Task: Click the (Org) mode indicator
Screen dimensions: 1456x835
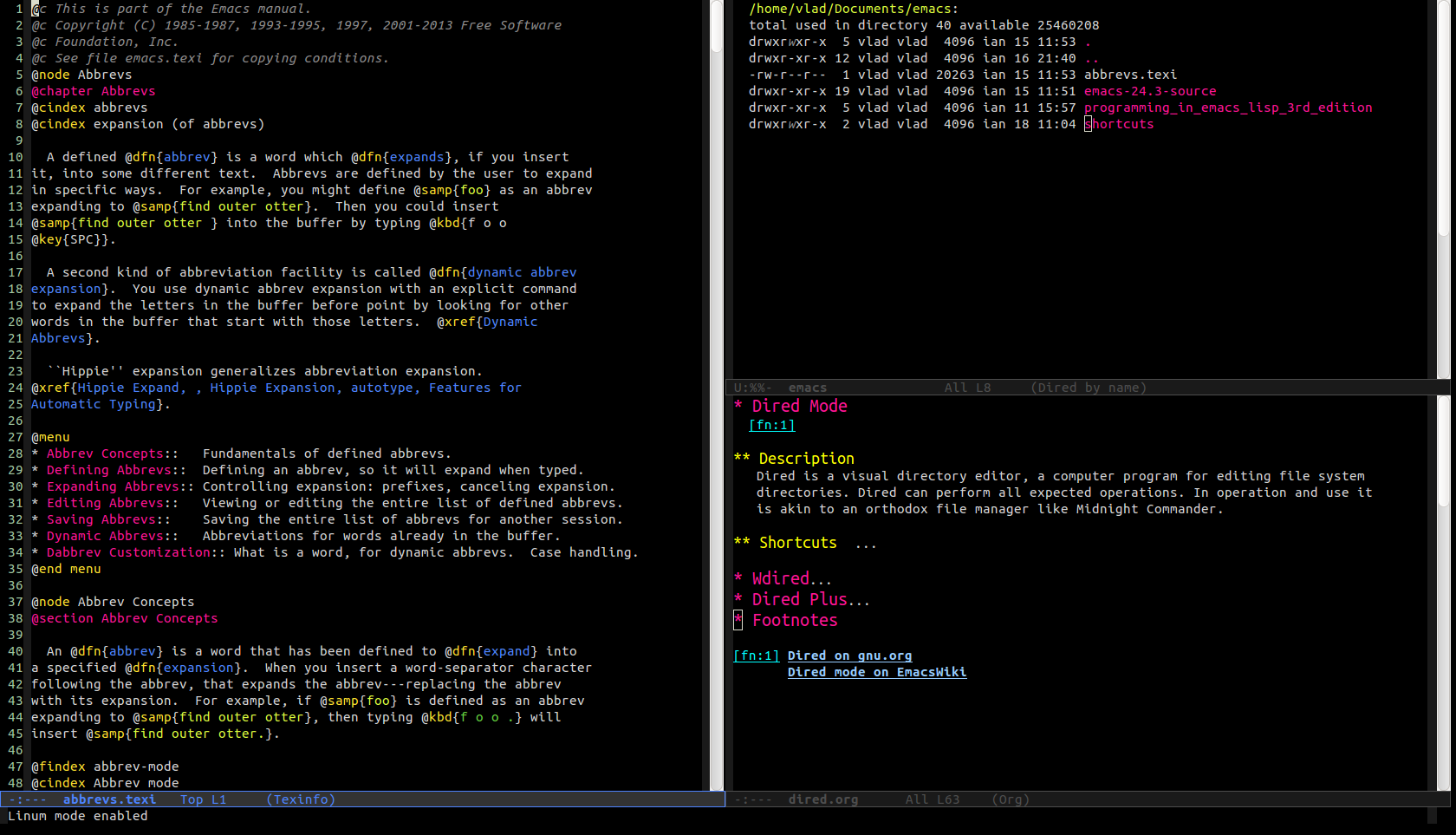Action: coord(1011,799)
